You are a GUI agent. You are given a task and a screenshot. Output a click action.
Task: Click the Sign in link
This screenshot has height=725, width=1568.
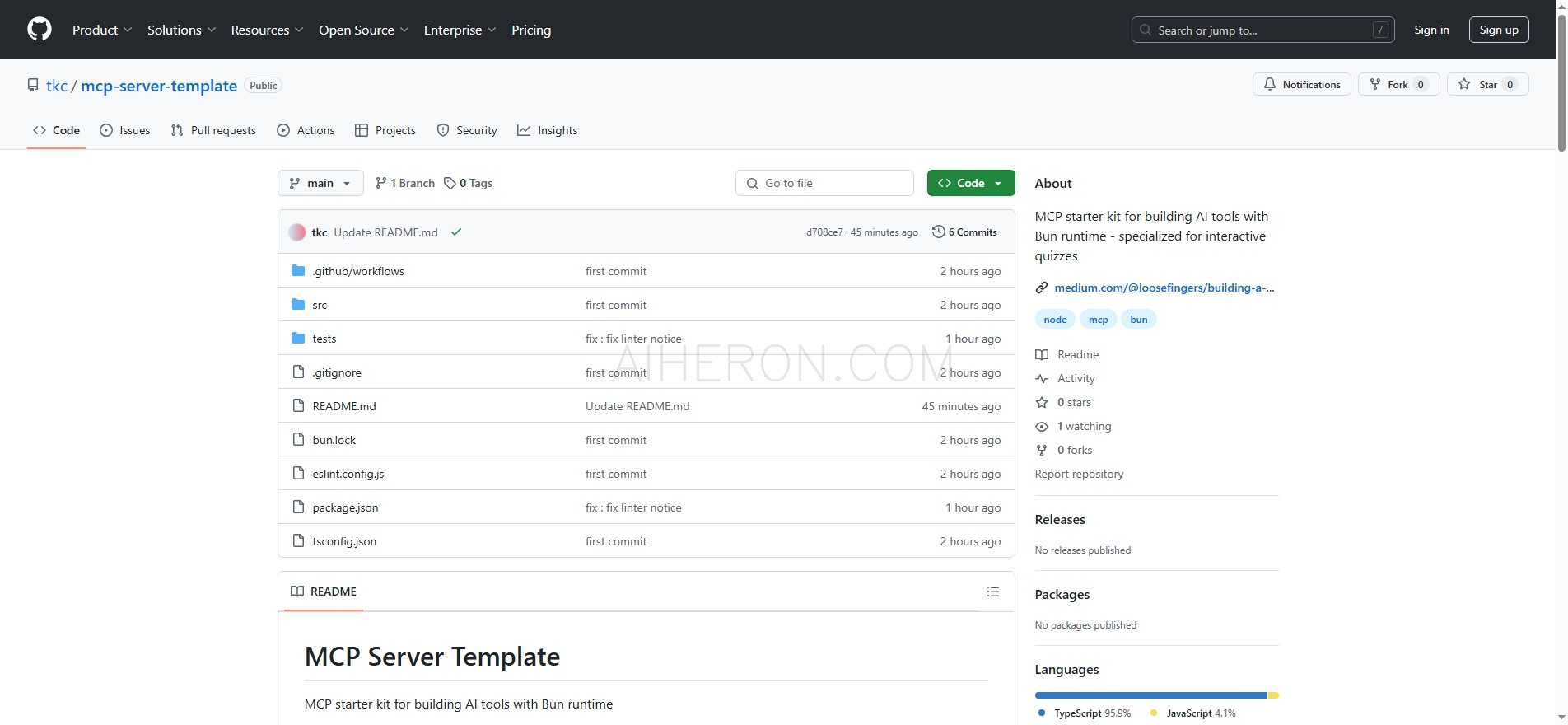point(1431,30)
